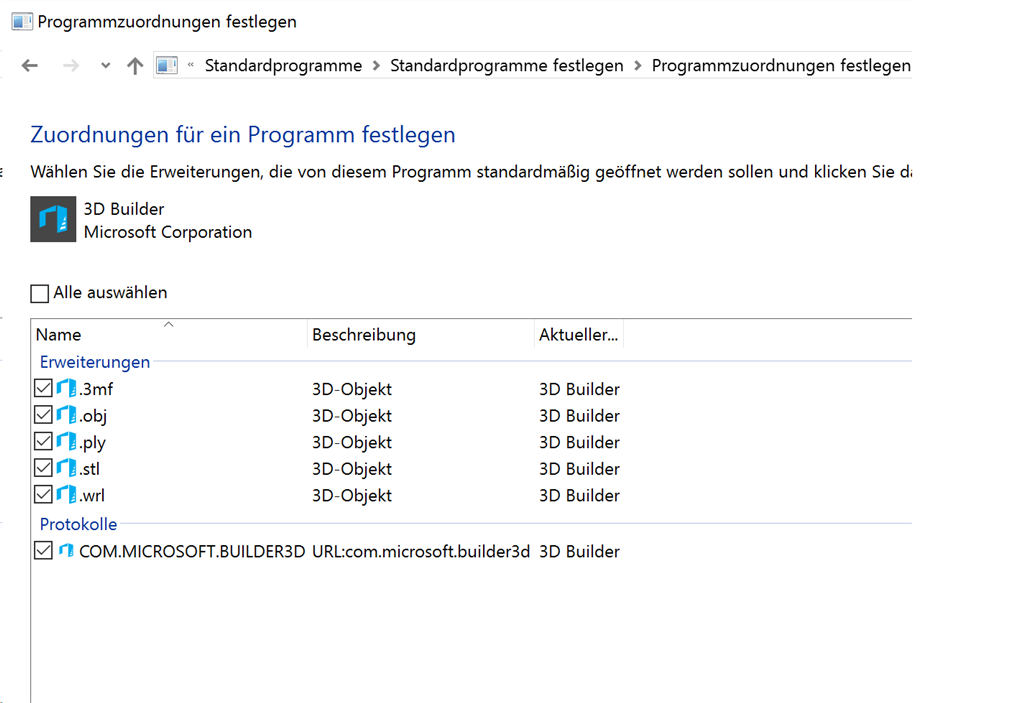
Task: Click the Control Panel icon in address bar
Action: tap(167, 65)
